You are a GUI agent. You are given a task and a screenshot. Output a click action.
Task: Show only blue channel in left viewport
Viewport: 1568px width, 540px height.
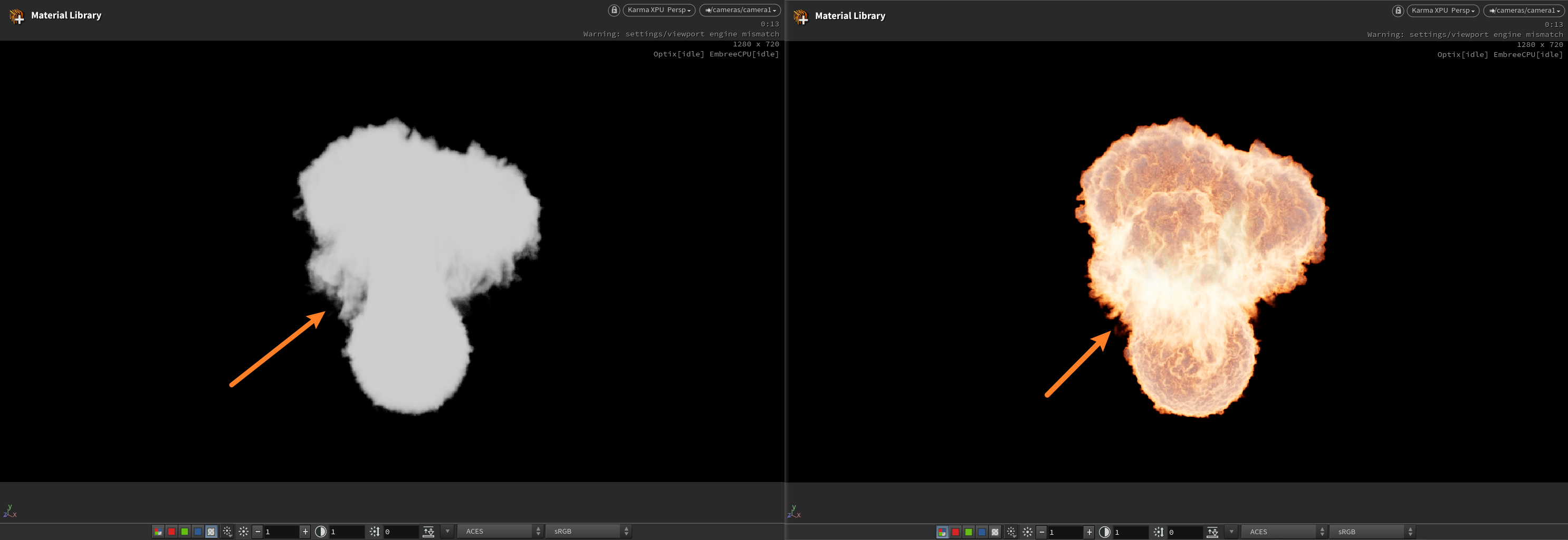pos(198,532)
